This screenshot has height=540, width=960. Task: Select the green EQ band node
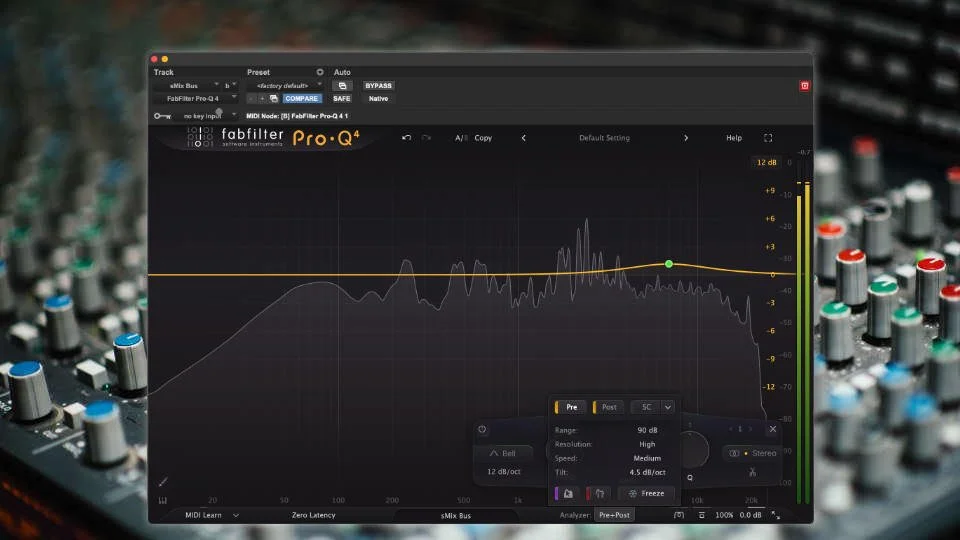(669, 264)
